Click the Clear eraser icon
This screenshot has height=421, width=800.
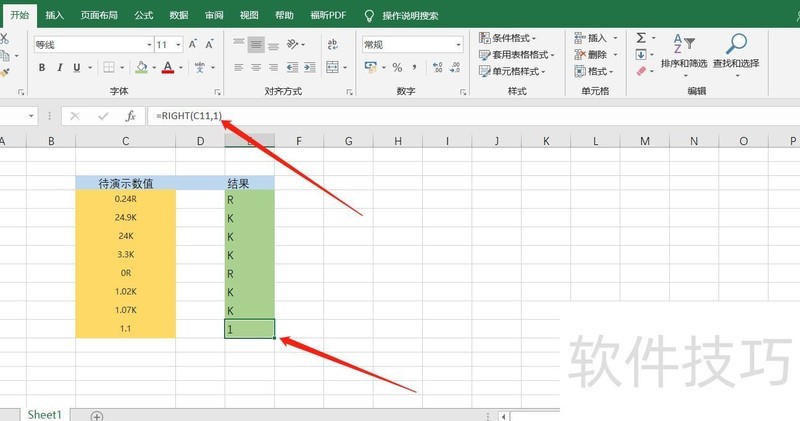tap(641, 71)
